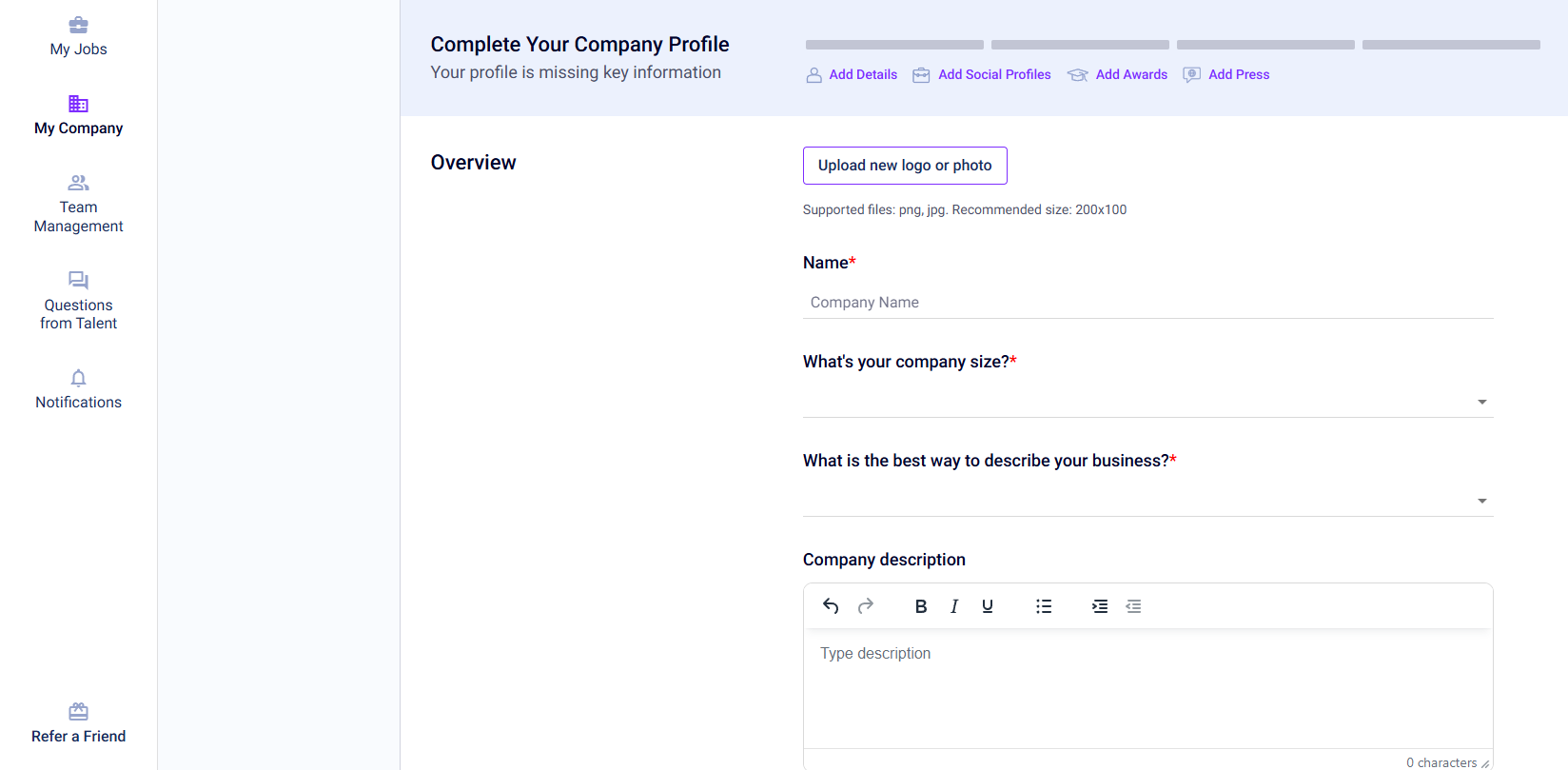Click the My Company building icon
This screenshot has width=1568, height=770.
[x=78, y=104]
